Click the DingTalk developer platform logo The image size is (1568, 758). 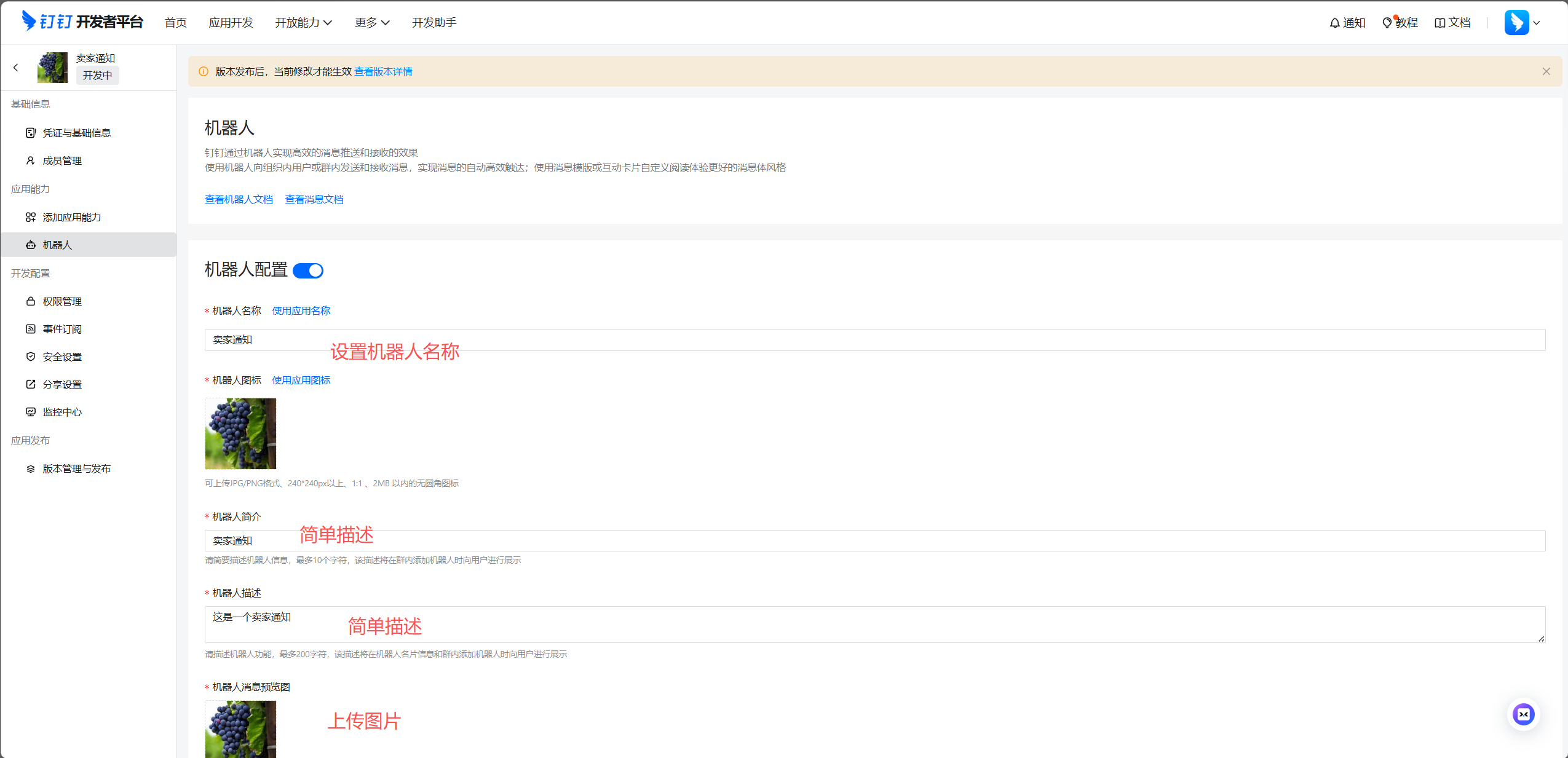click(x=82, y=22)
